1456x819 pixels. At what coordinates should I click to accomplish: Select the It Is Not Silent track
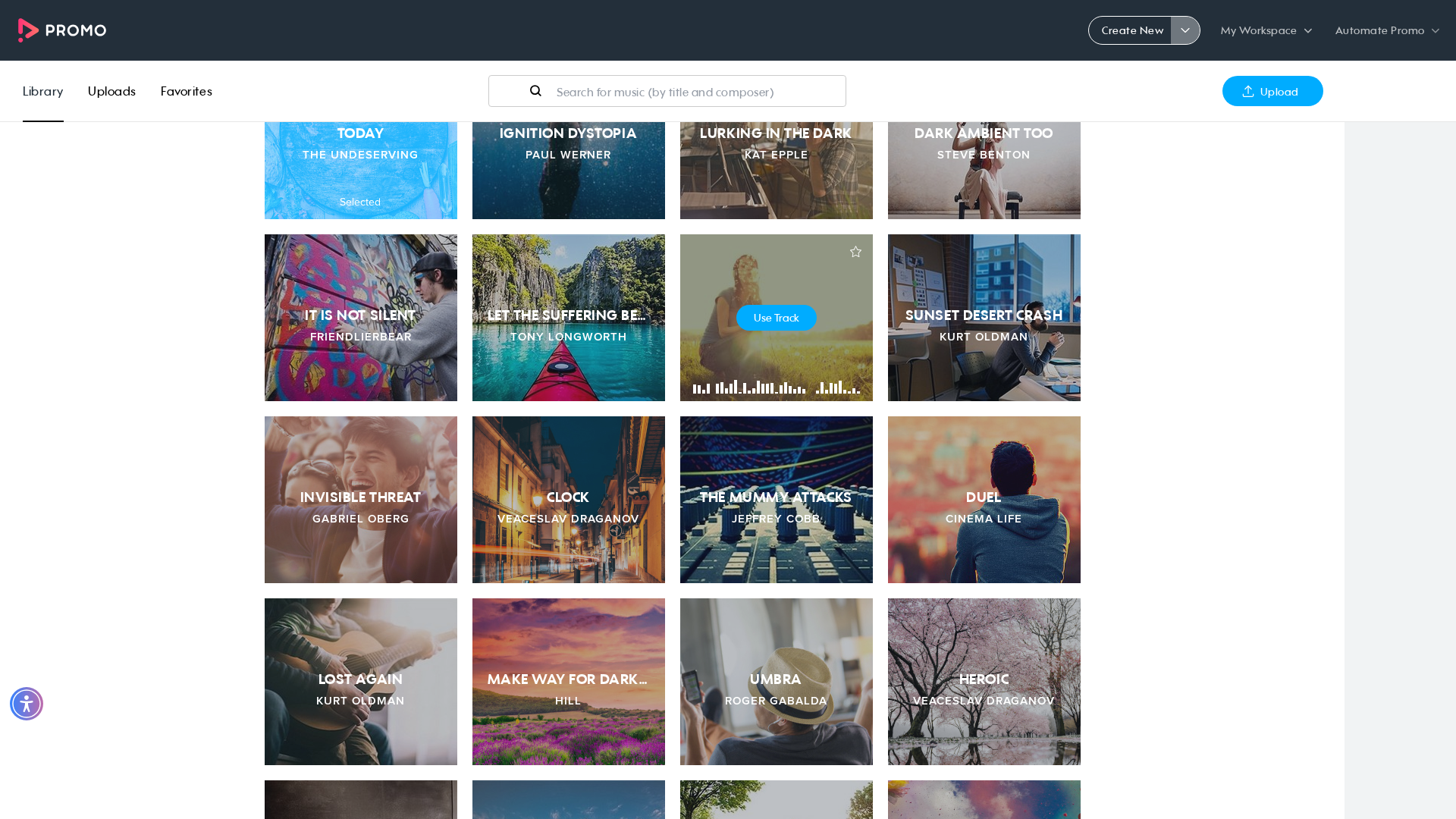(x=361, y=318)
